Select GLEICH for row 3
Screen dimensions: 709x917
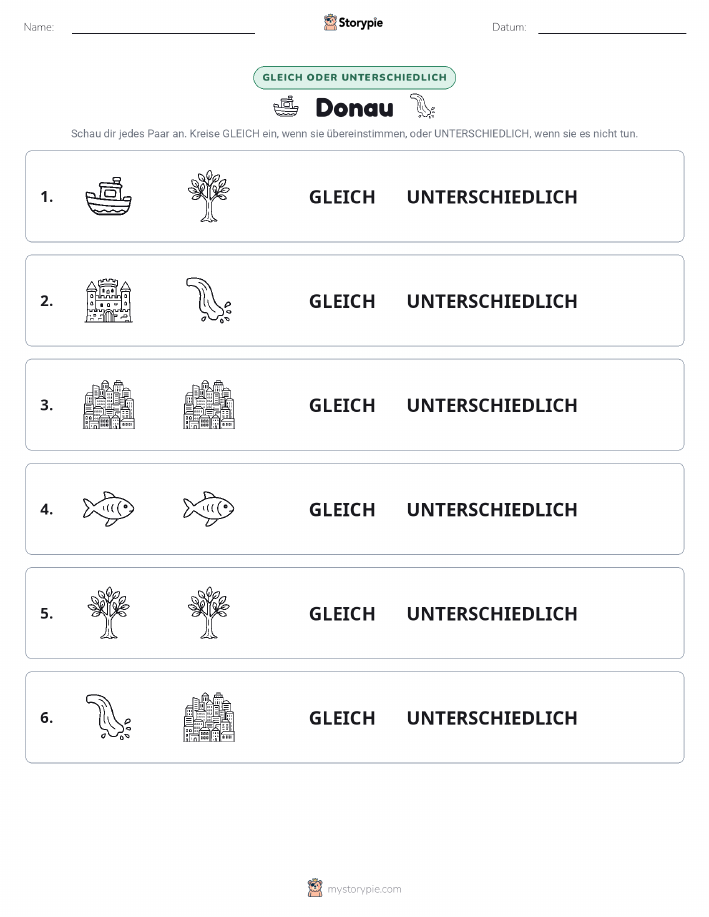click(x=342, y=405)
